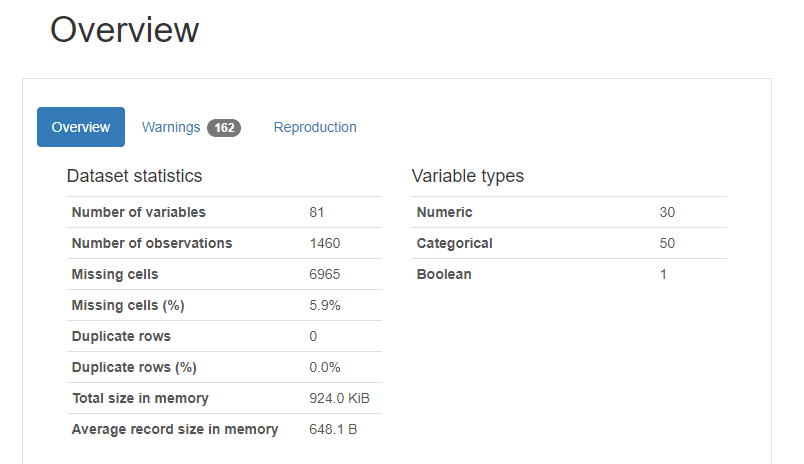Screen dimensions: 804x464
Task: Click the 162 warnings count badge
Action: (x=224, y=128)
